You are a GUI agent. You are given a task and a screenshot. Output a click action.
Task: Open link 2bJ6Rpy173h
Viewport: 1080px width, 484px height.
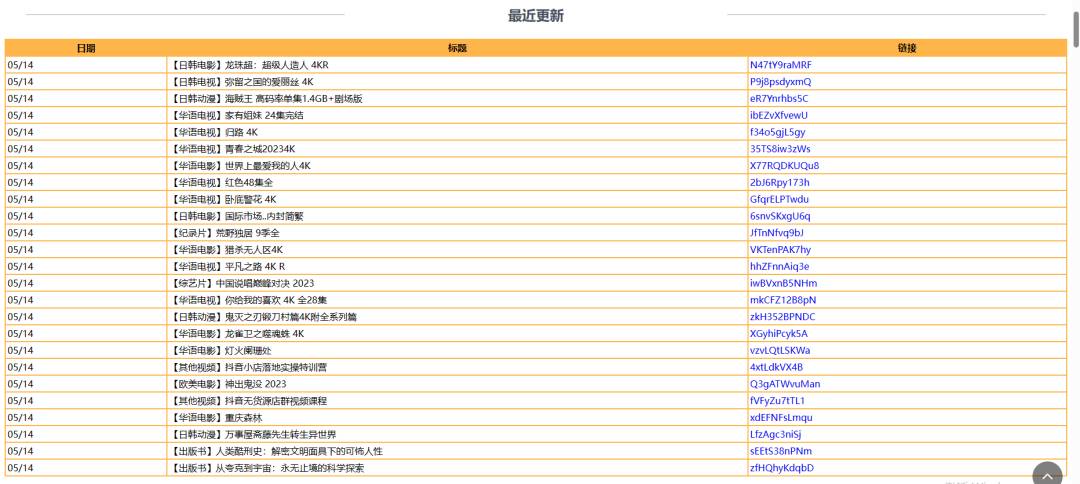[x=780, y=182]
